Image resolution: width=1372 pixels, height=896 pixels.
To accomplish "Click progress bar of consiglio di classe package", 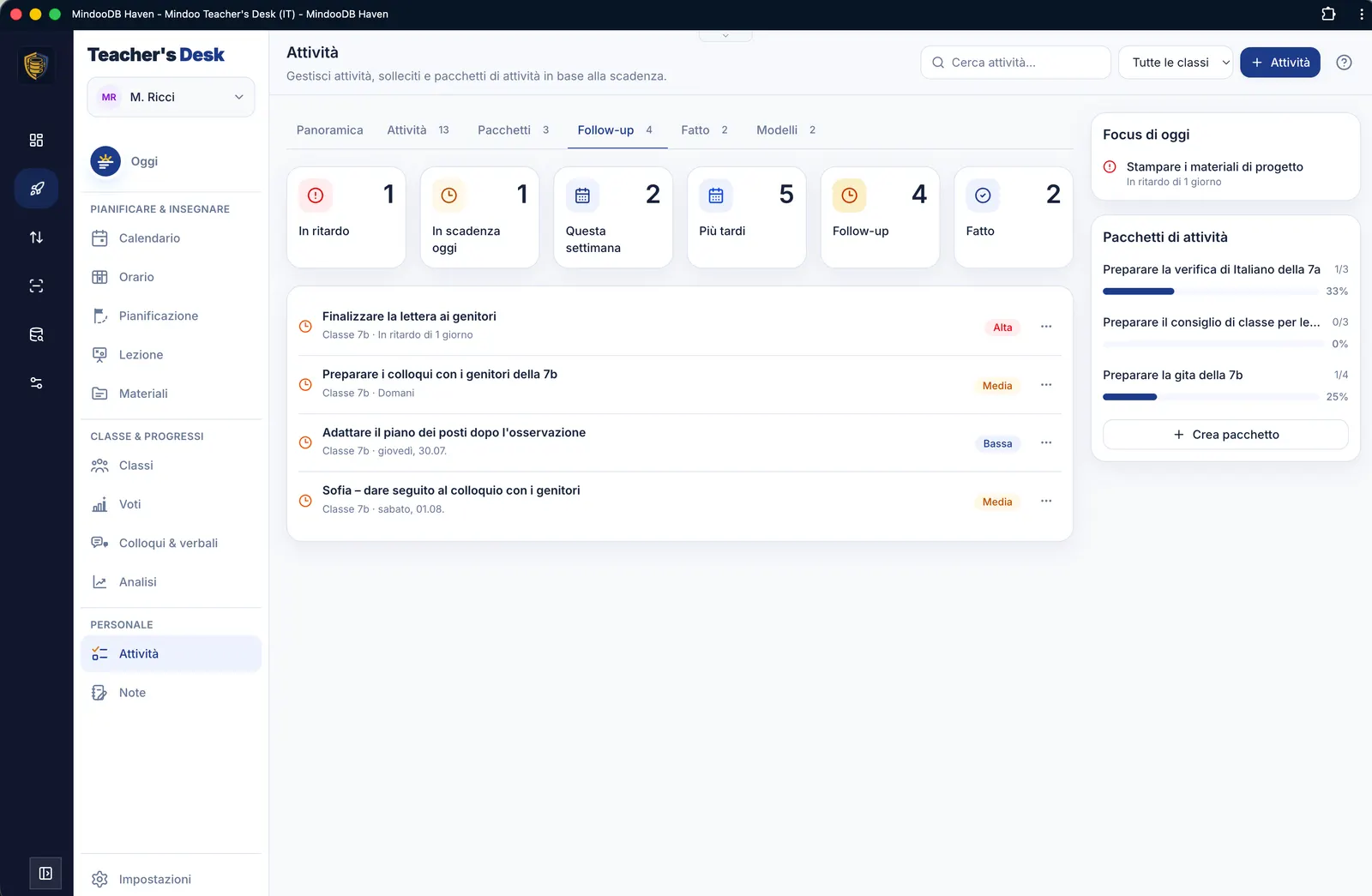I will [1212, 344].
